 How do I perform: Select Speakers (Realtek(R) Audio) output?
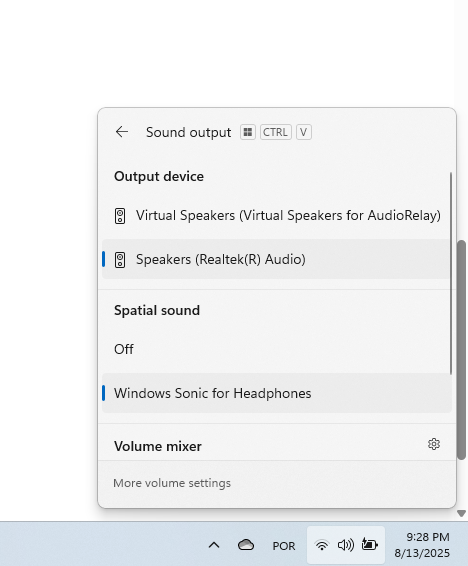[x=276, y=259]
